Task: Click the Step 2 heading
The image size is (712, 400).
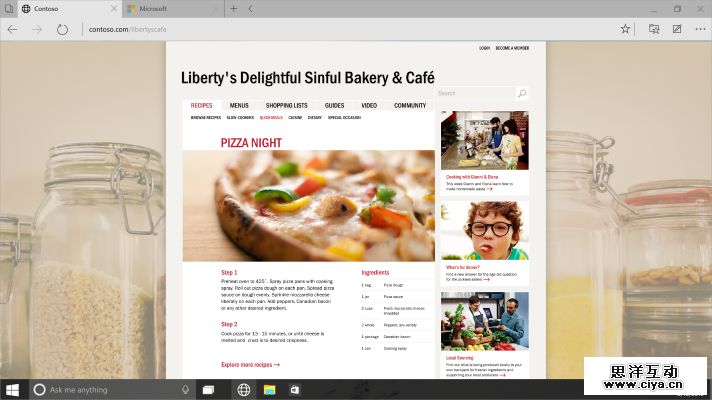Action: 229,324
